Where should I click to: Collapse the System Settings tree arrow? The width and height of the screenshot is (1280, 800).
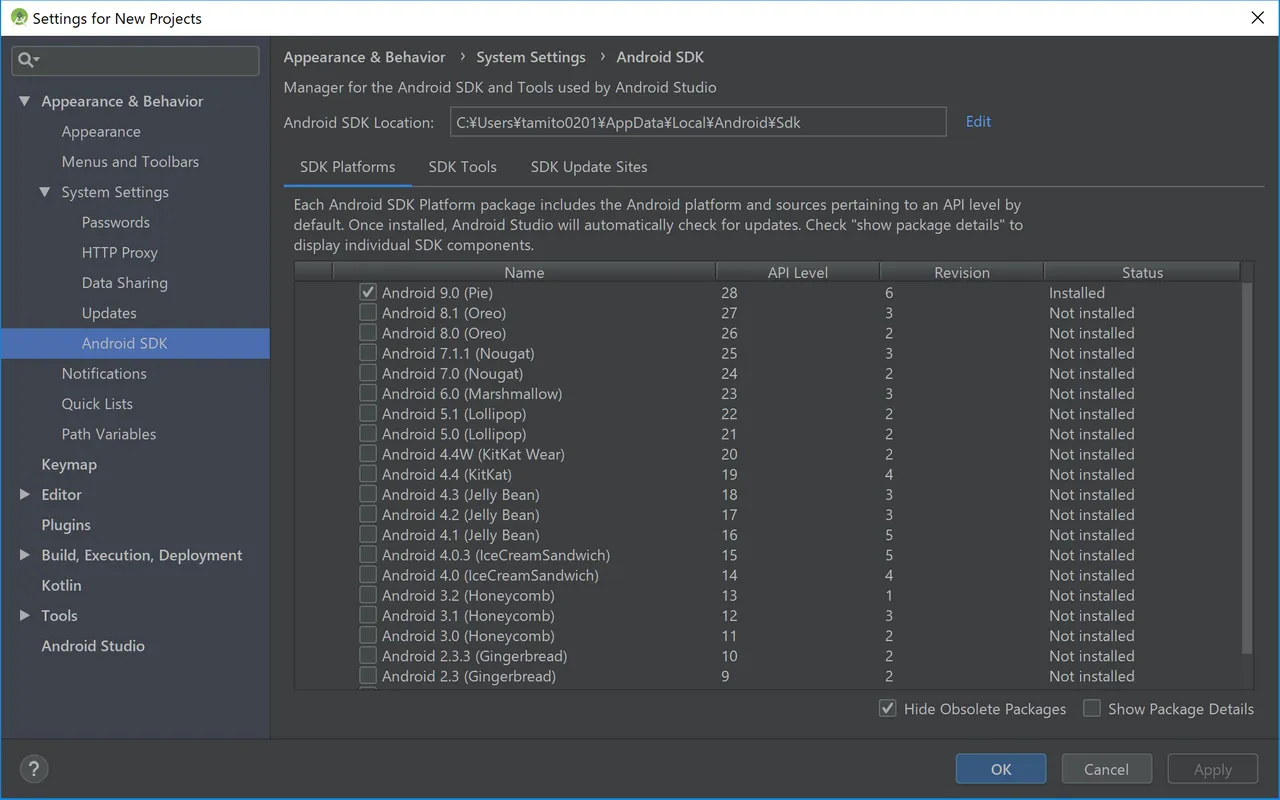[x=45, y=192]
